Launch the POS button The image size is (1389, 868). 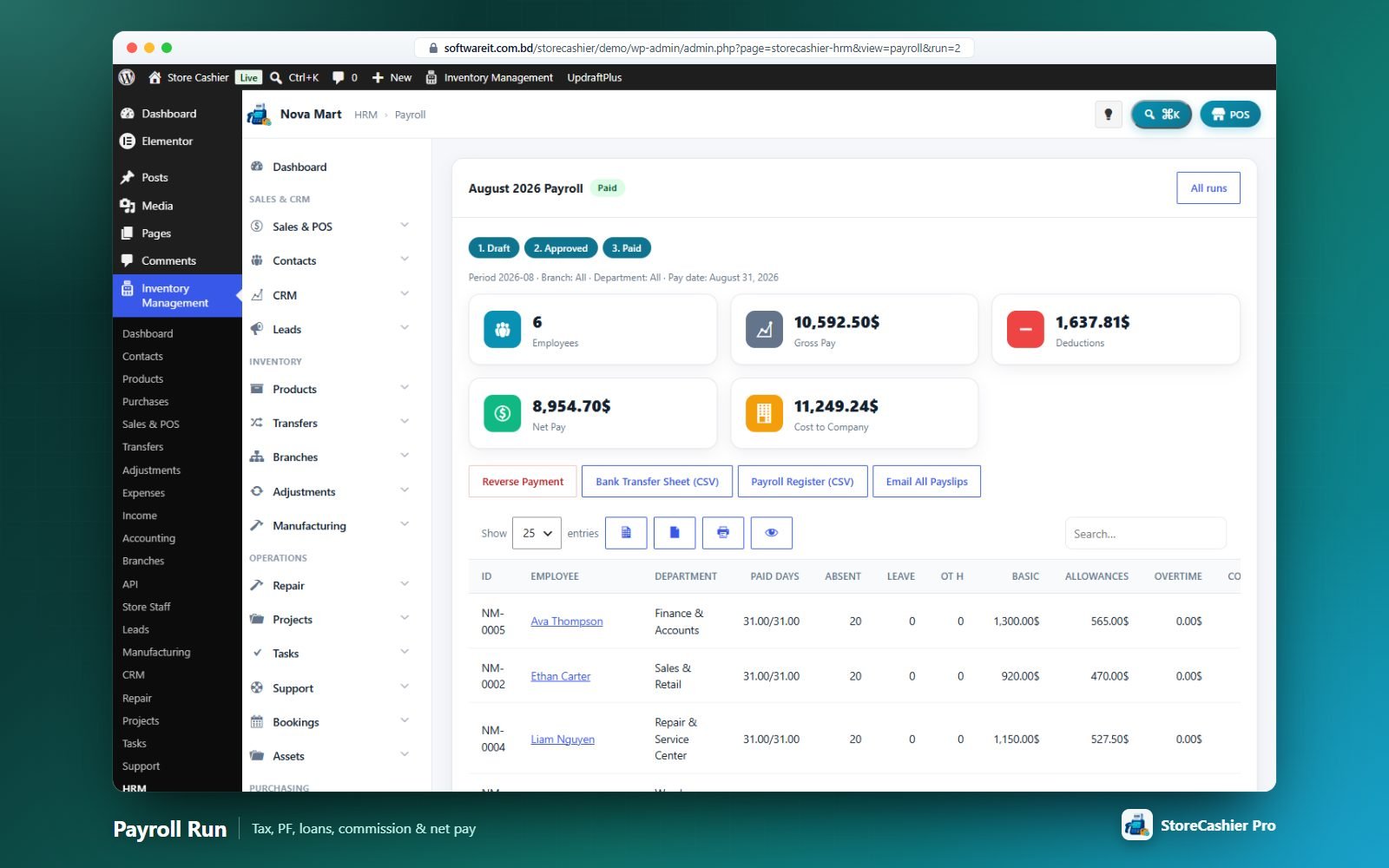(1230, 114)
